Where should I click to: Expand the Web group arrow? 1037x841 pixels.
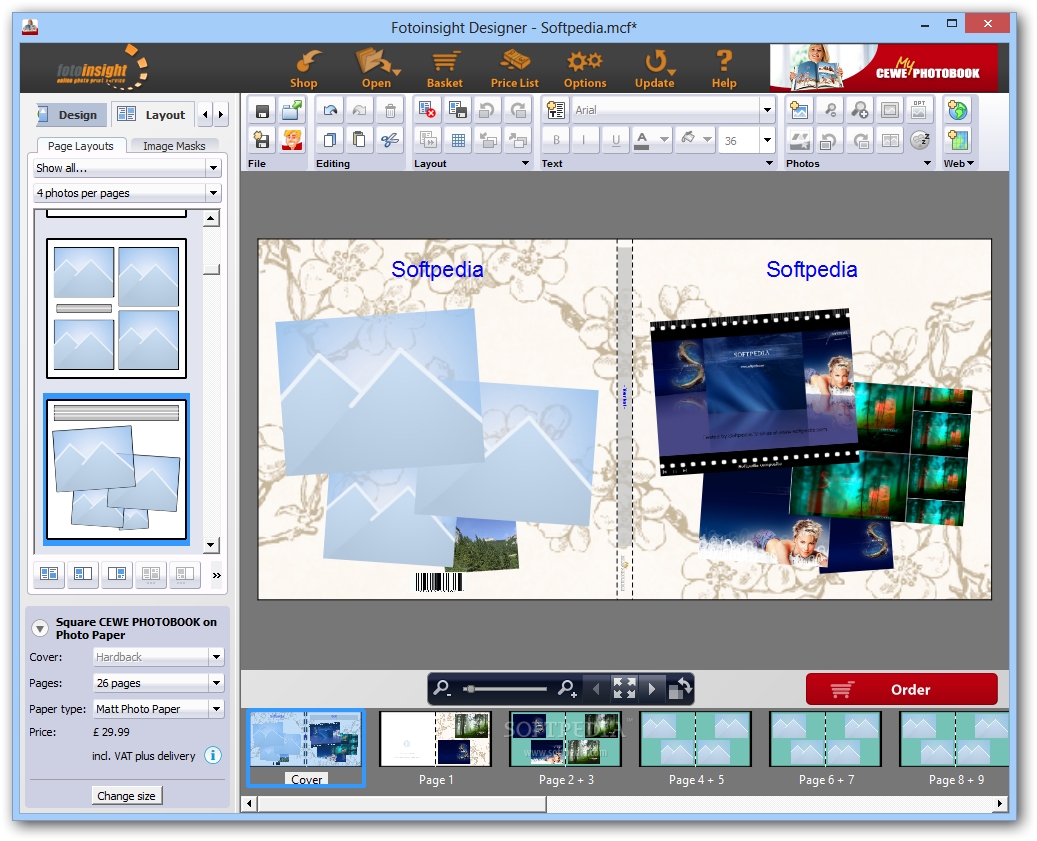(x=970, y=163)
